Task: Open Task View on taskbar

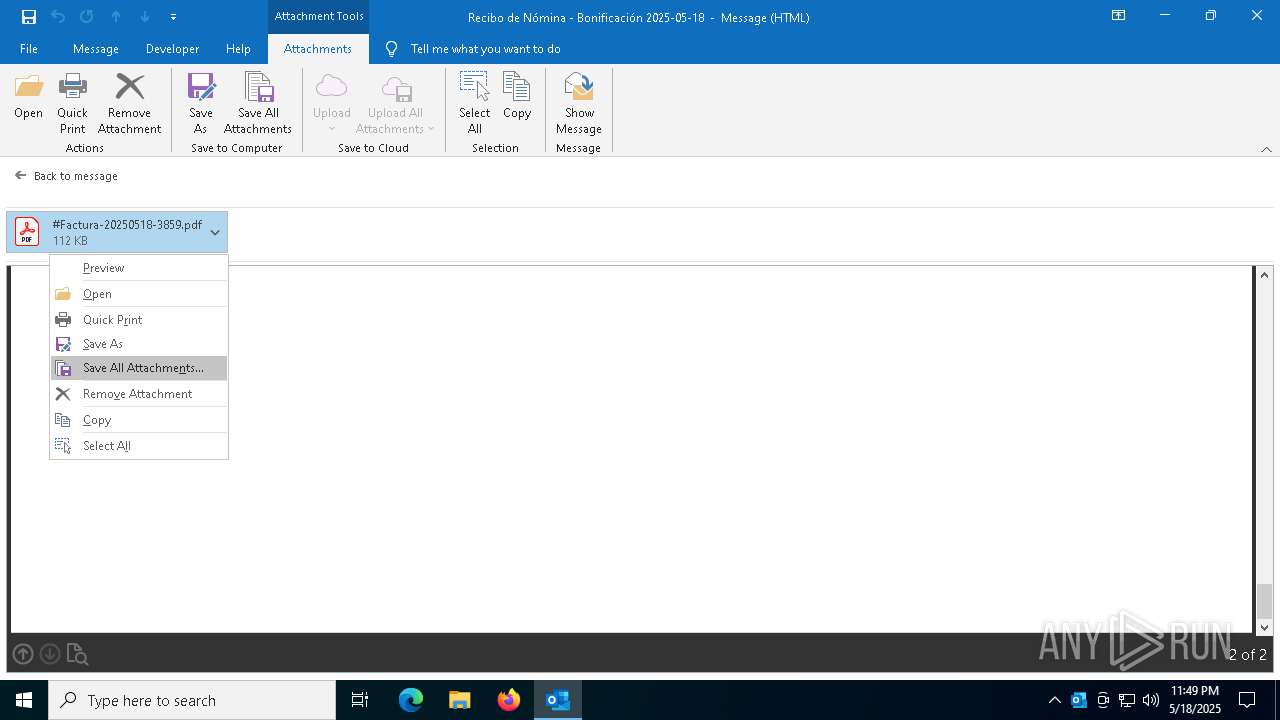Action: pos(360,700)
